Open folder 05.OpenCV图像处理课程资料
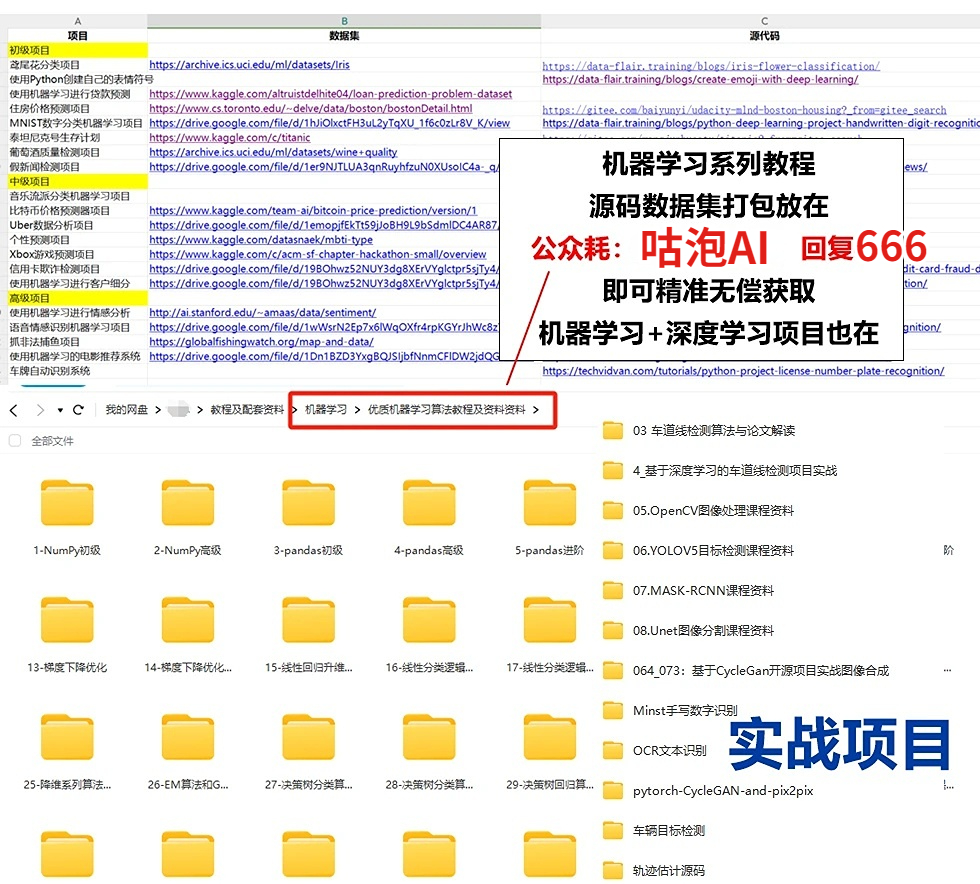This screenshot has width=980, height=884. 698,510
